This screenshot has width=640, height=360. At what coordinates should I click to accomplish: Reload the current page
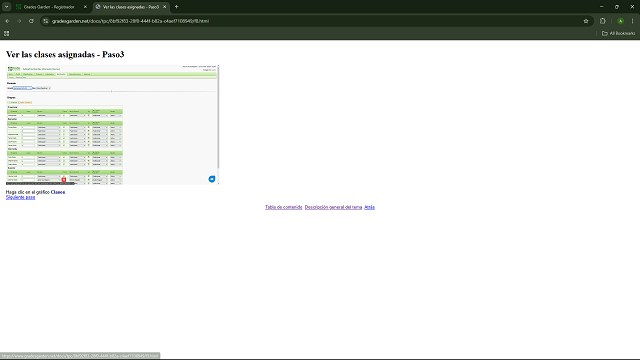[31, 21]
